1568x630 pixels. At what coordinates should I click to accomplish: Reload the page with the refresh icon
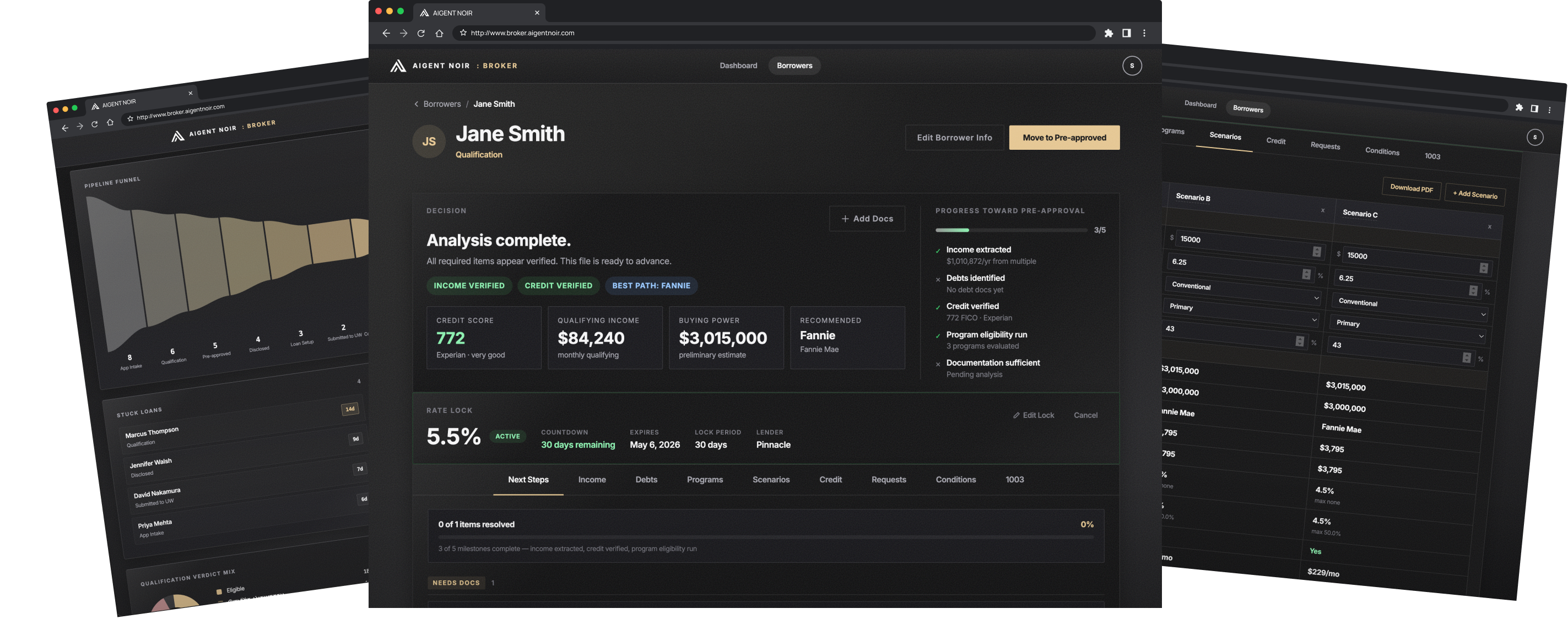tap(420, 34)
